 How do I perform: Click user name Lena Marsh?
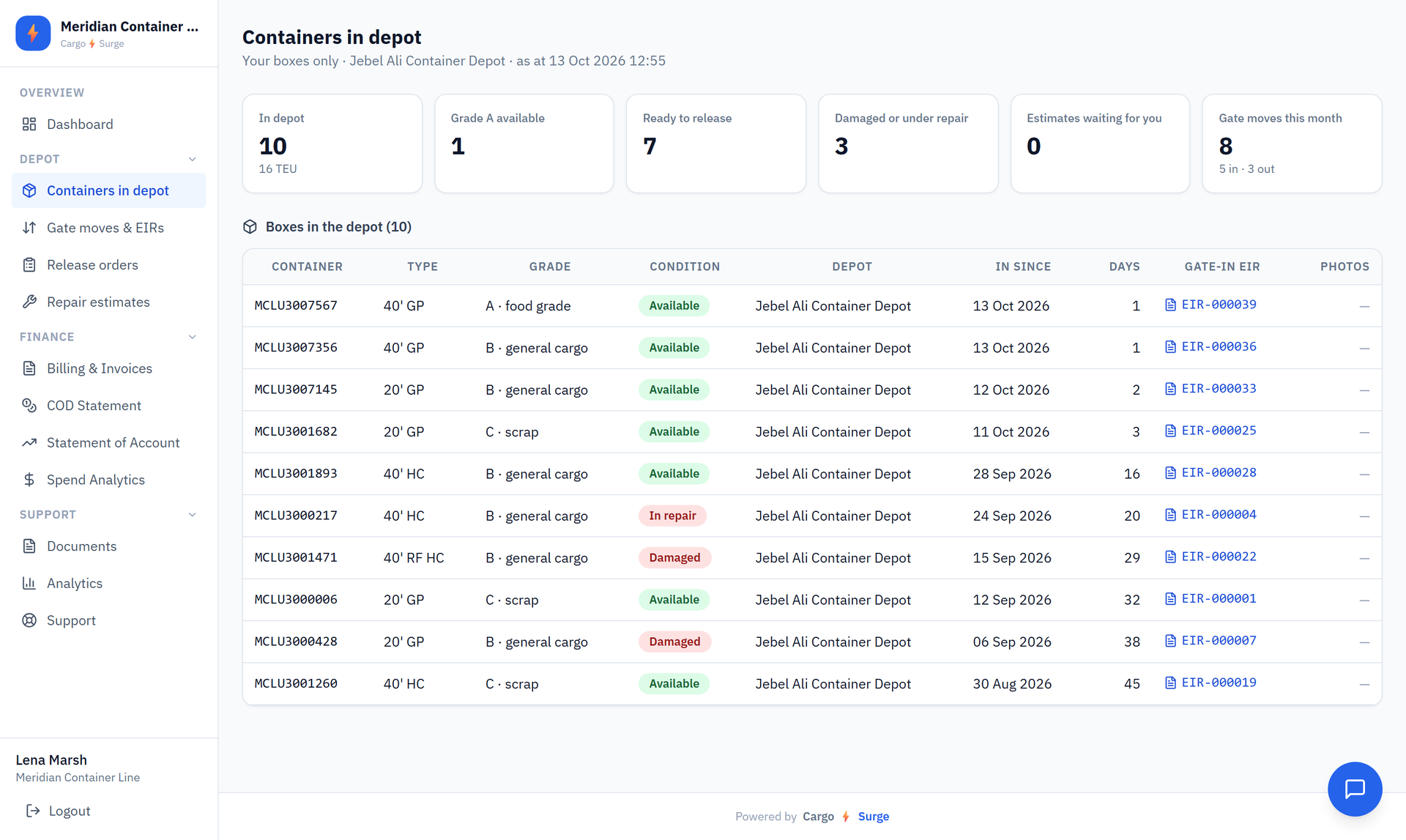click(51, 759)
